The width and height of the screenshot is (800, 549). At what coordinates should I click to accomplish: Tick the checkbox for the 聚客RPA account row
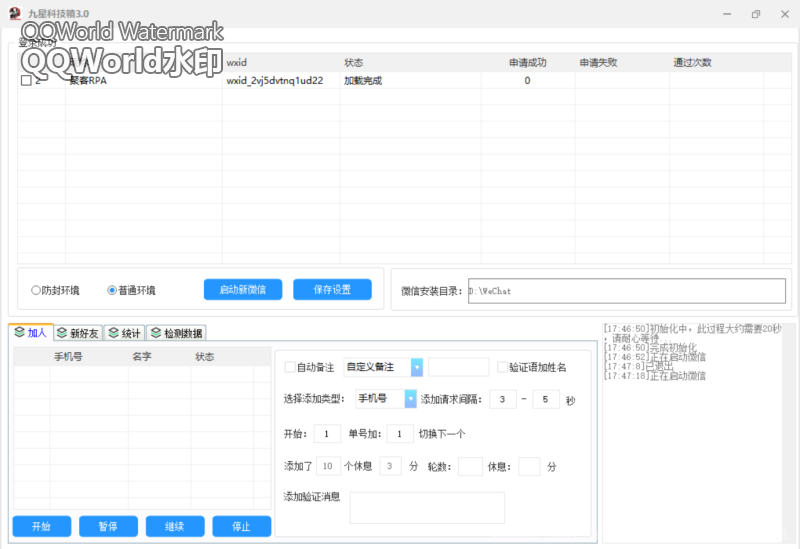(26, 81)
